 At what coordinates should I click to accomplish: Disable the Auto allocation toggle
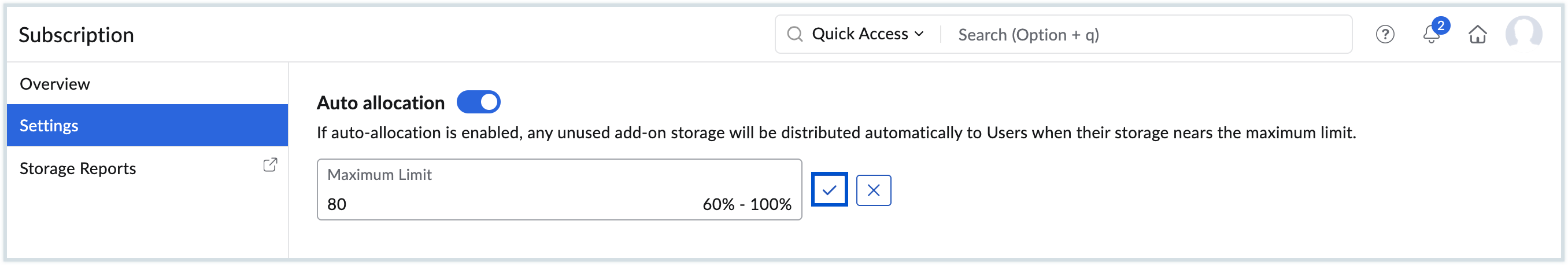point(478,102)
